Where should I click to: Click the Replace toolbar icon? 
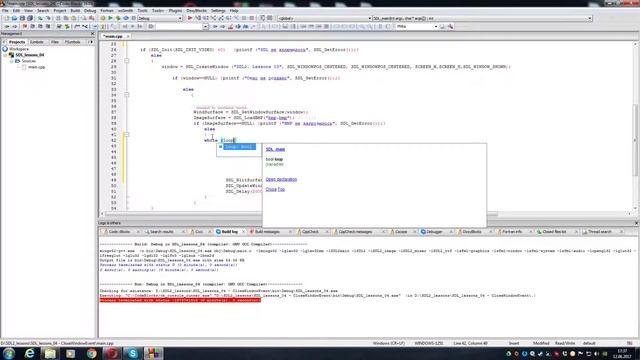(91, 18)
